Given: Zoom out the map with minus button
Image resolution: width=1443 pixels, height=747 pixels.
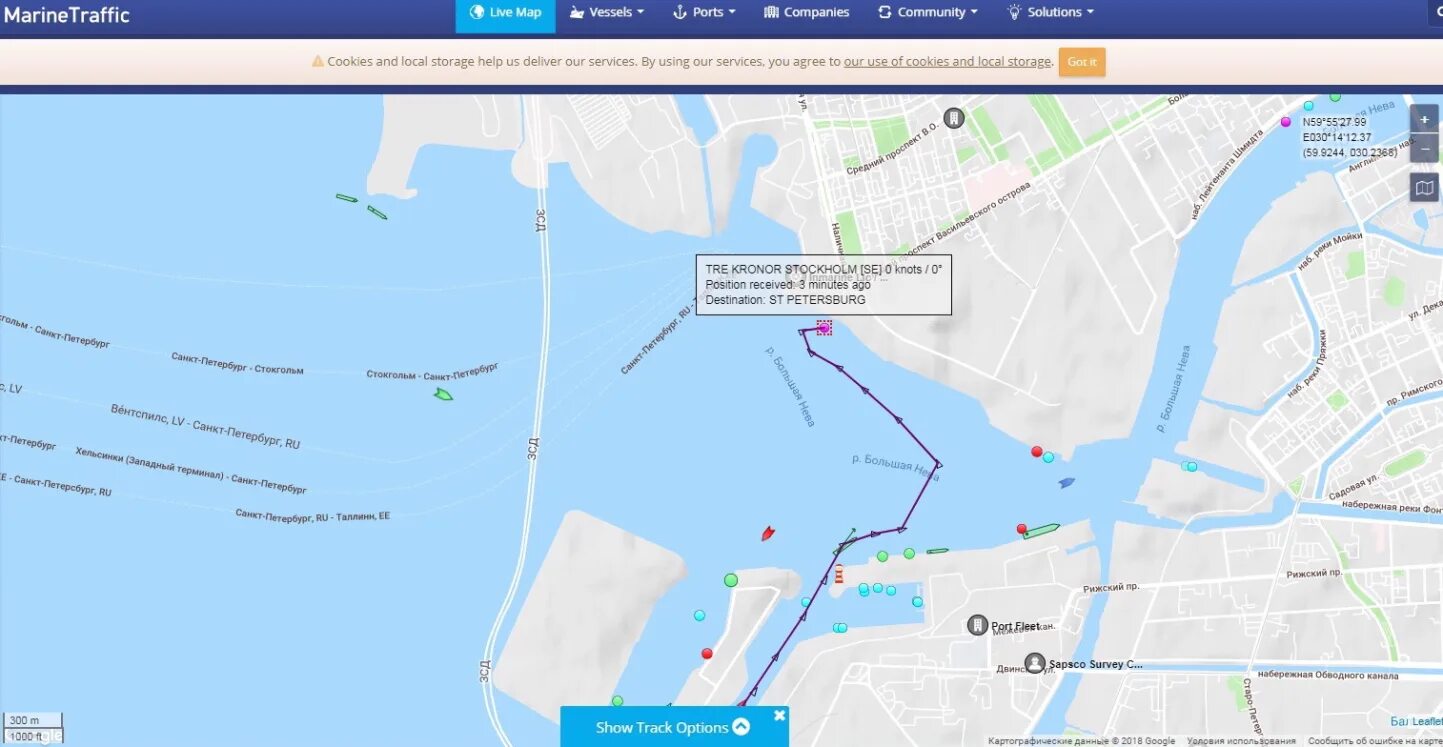Looking at the screenshot, I should [1424, 149].
